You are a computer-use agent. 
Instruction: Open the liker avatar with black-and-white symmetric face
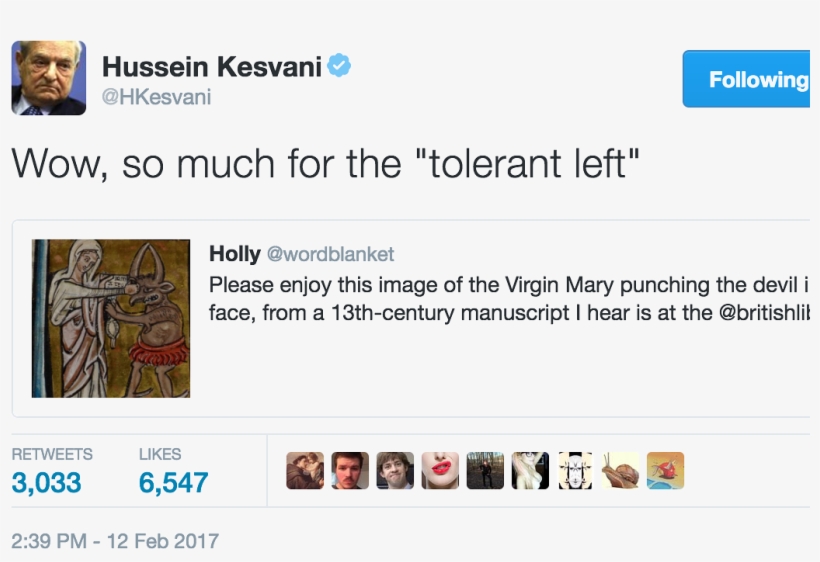click(575, 470)
